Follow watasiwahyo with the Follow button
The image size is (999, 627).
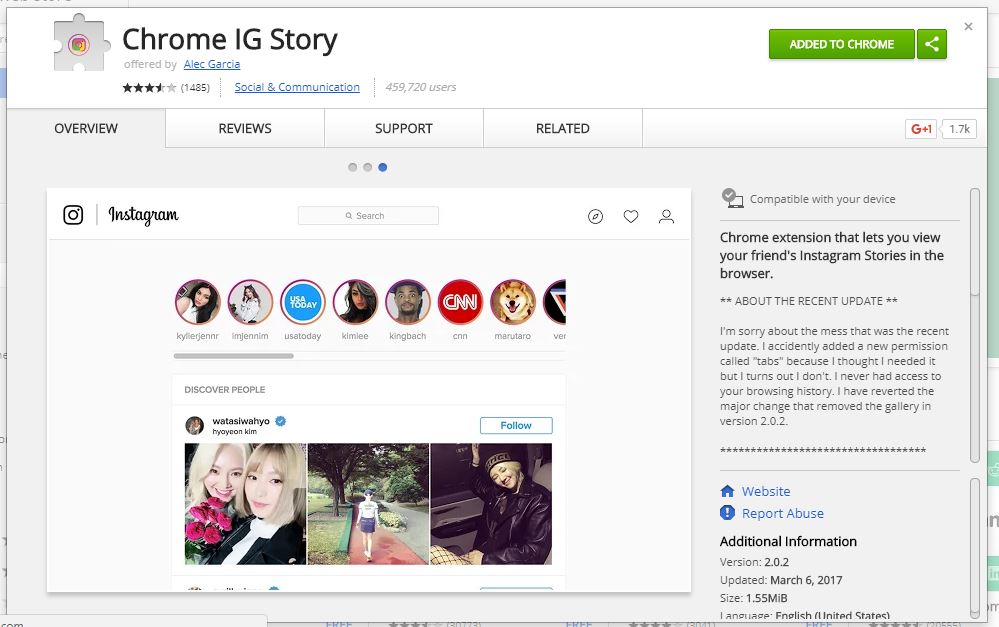pyautogui.click(x=516, y=425)
